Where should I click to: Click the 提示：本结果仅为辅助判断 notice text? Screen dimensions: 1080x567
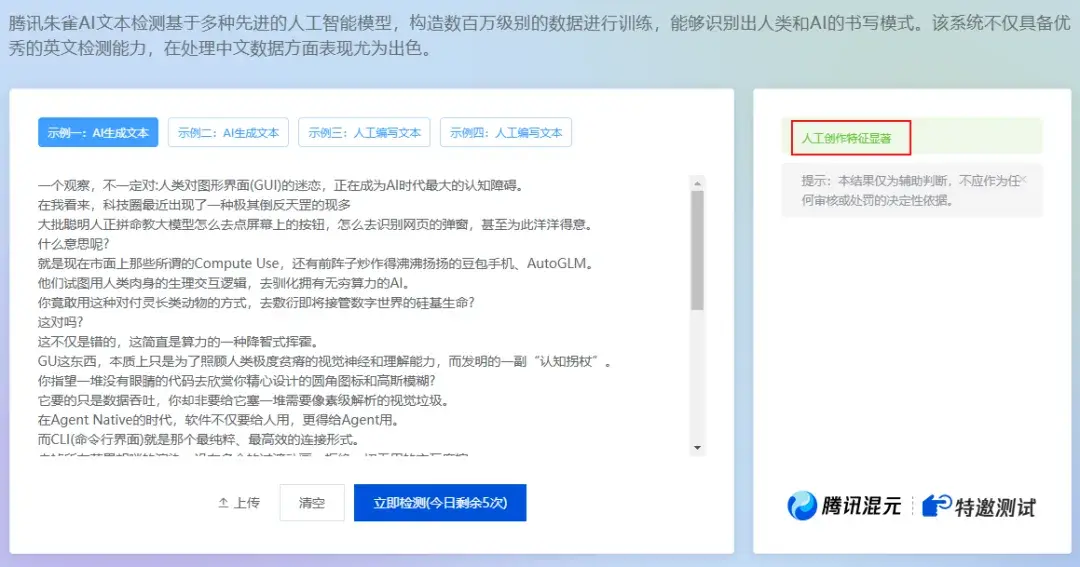click(910, 190)
